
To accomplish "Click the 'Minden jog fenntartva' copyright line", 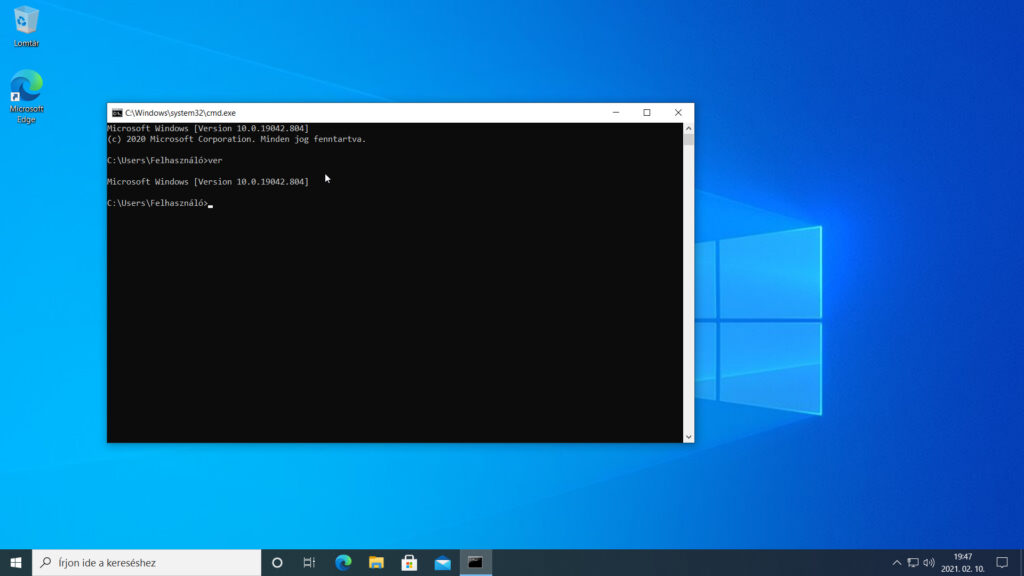I will [236, 139].
